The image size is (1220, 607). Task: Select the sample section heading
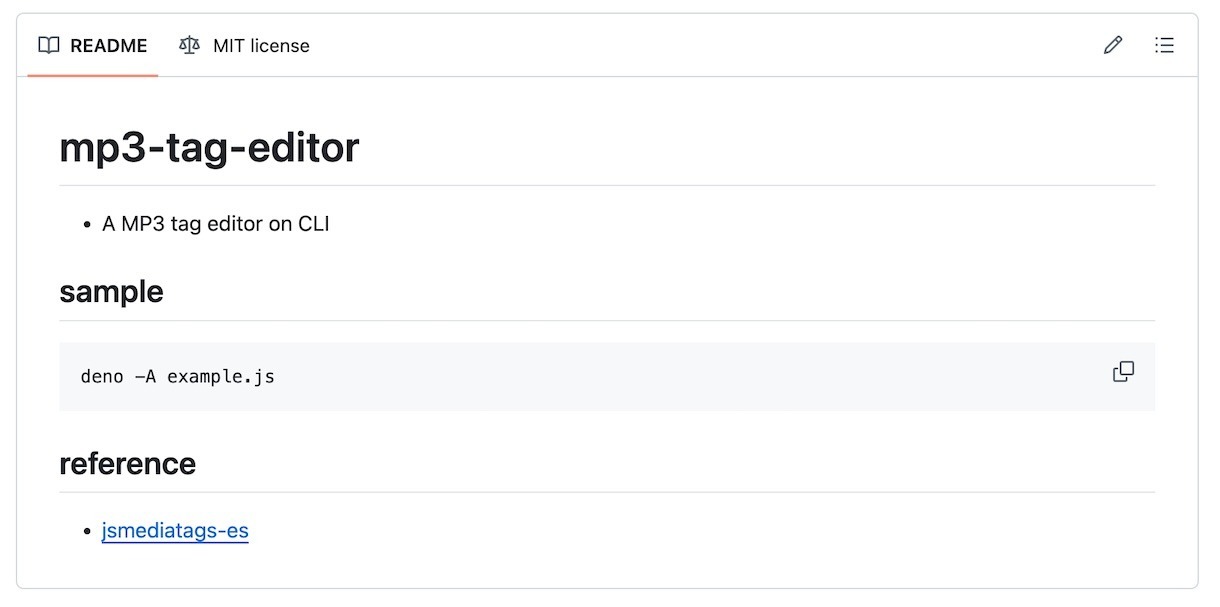[111, 292]
